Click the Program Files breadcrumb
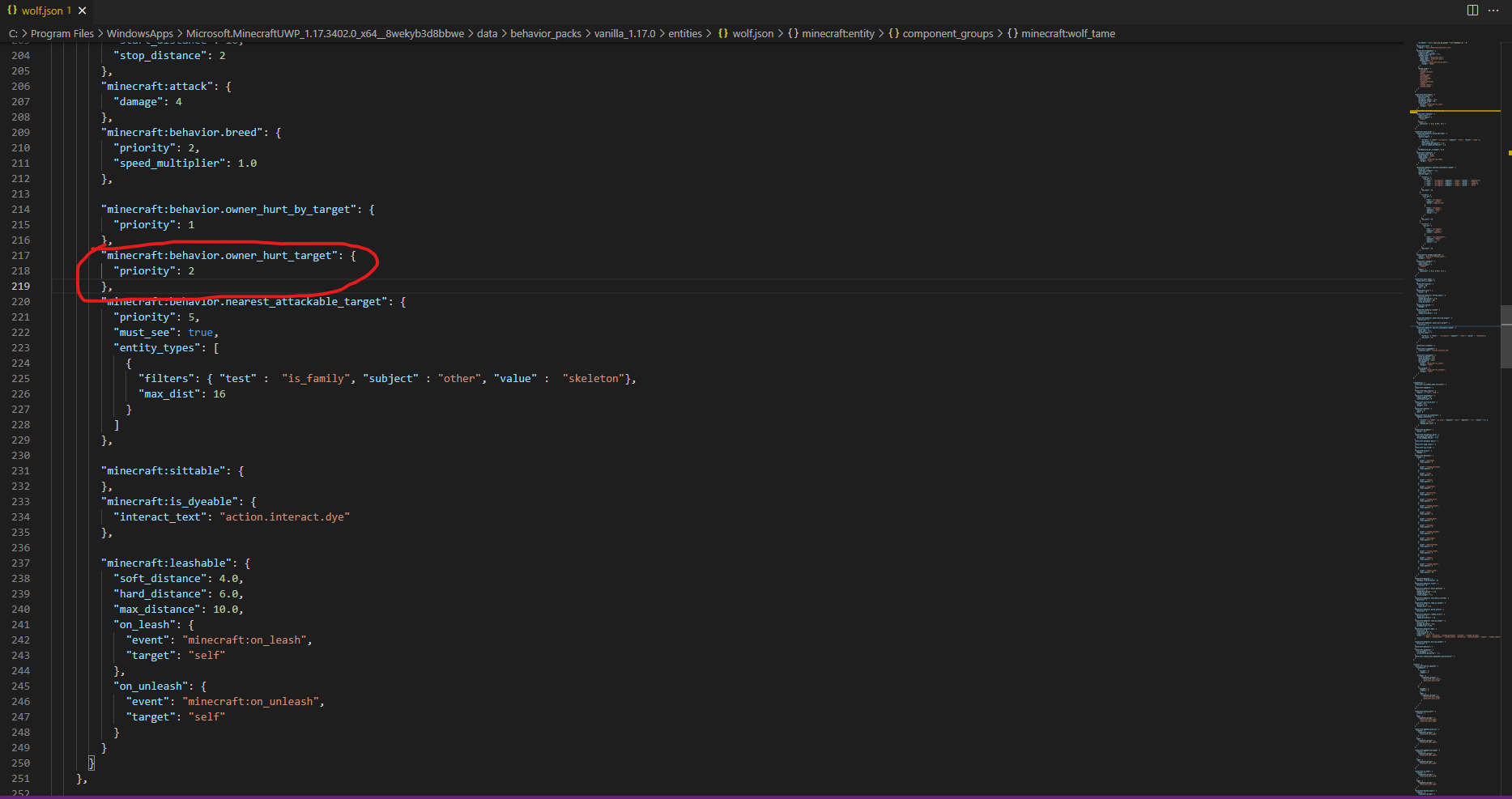1512x799 pixels. 62,33
